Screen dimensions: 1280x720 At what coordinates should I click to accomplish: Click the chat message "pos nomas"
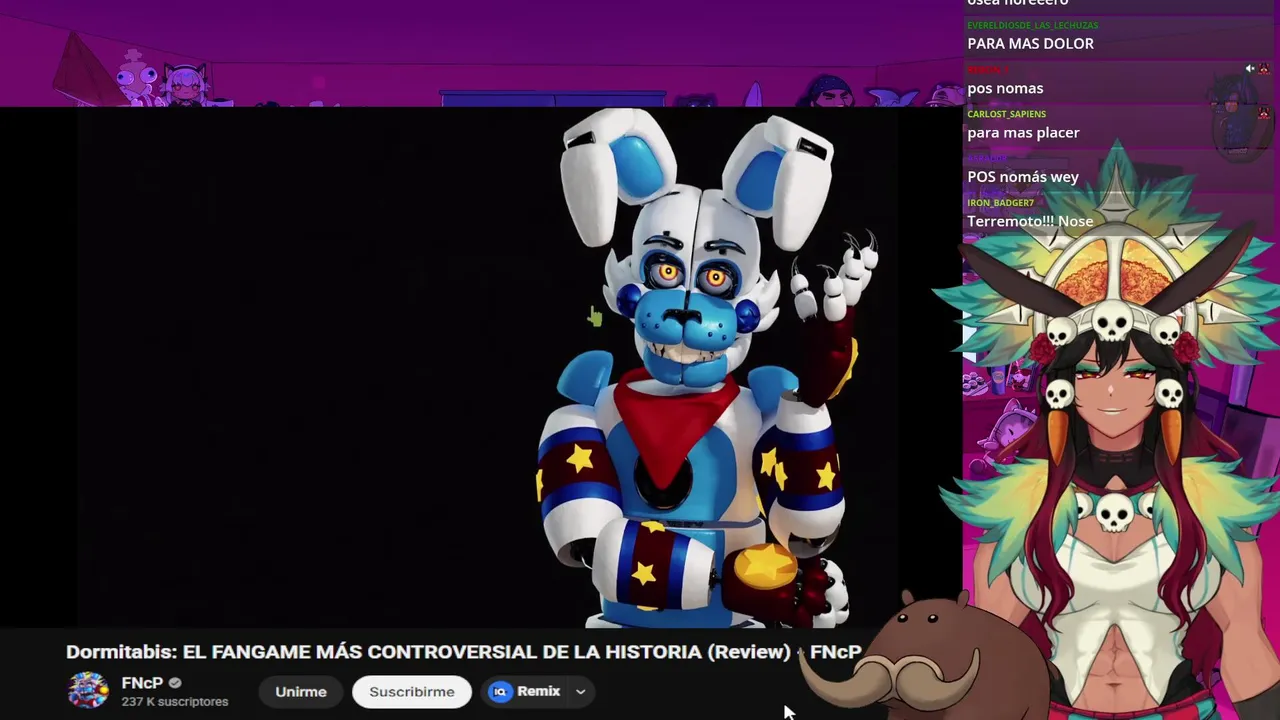coord(1005,88)
